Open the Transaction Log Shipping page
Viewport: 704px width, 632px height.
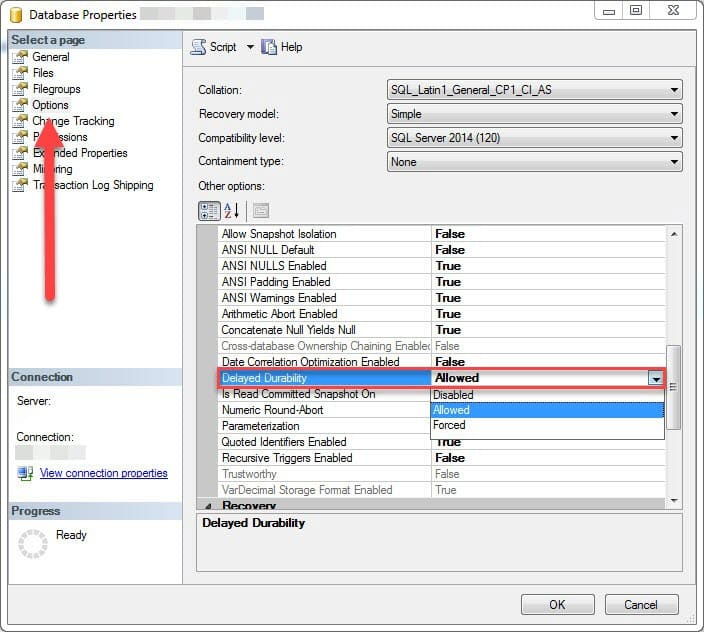[x=93, y=185]
